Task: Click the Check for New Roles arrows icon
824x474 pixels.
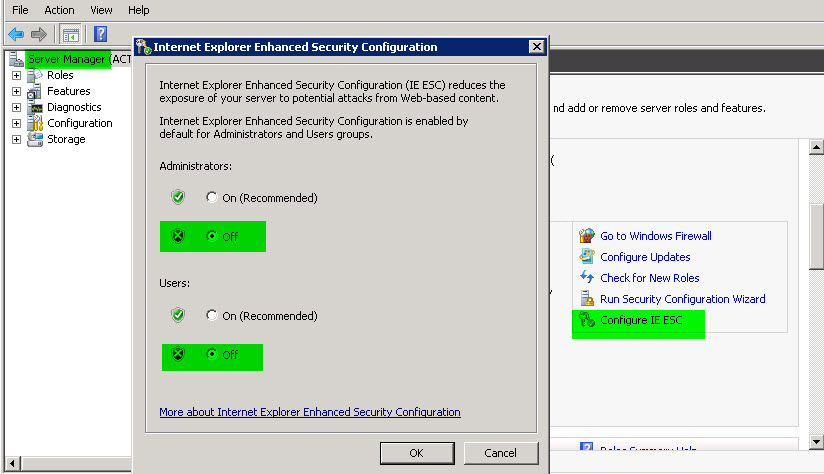Action: click(586, 277)
